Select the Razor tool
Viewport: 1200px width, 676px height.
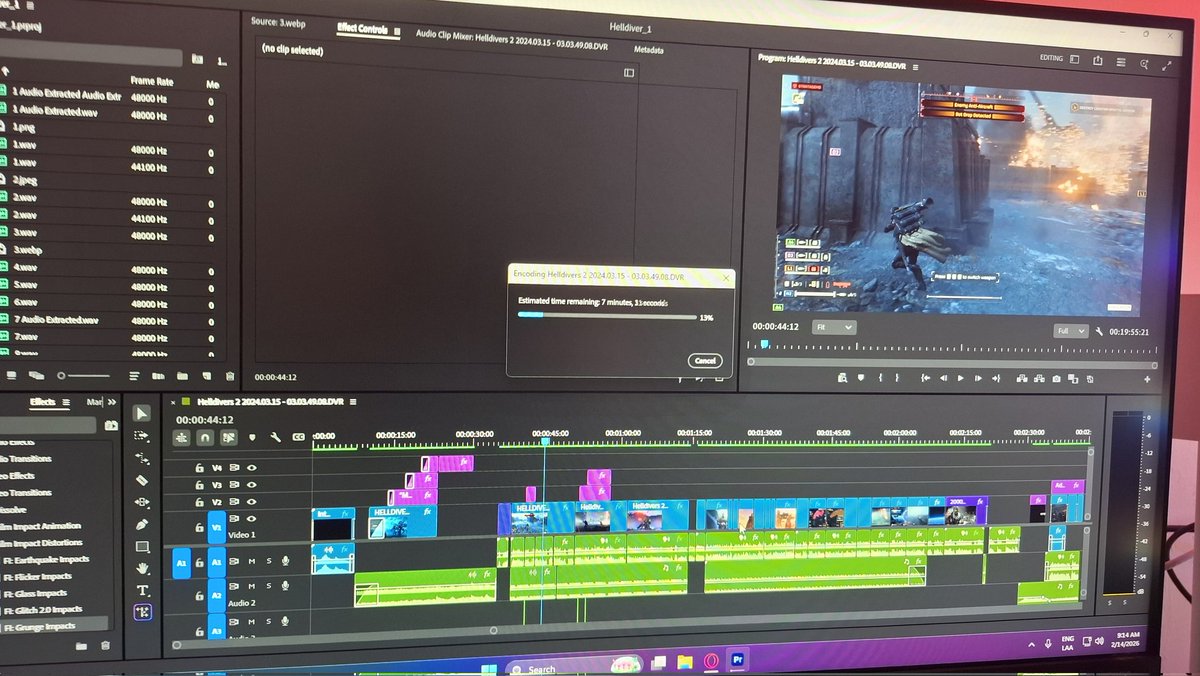click(142, 479)
